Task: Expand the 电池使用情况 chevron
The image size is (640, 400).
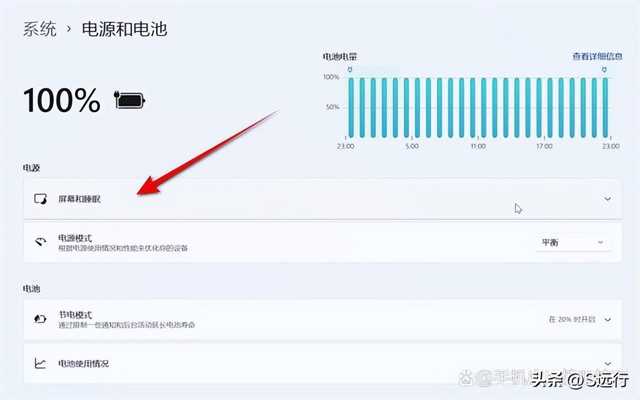Action: [x=608, y=363]
